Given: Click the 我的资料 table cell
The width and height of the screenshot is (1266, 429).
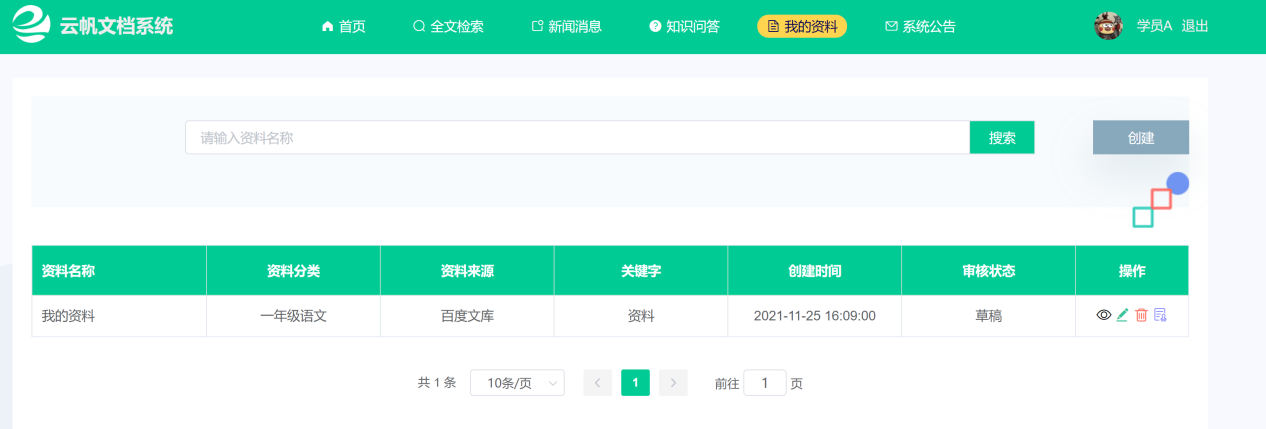Looking at the screenshot, I should coord(119,316).
